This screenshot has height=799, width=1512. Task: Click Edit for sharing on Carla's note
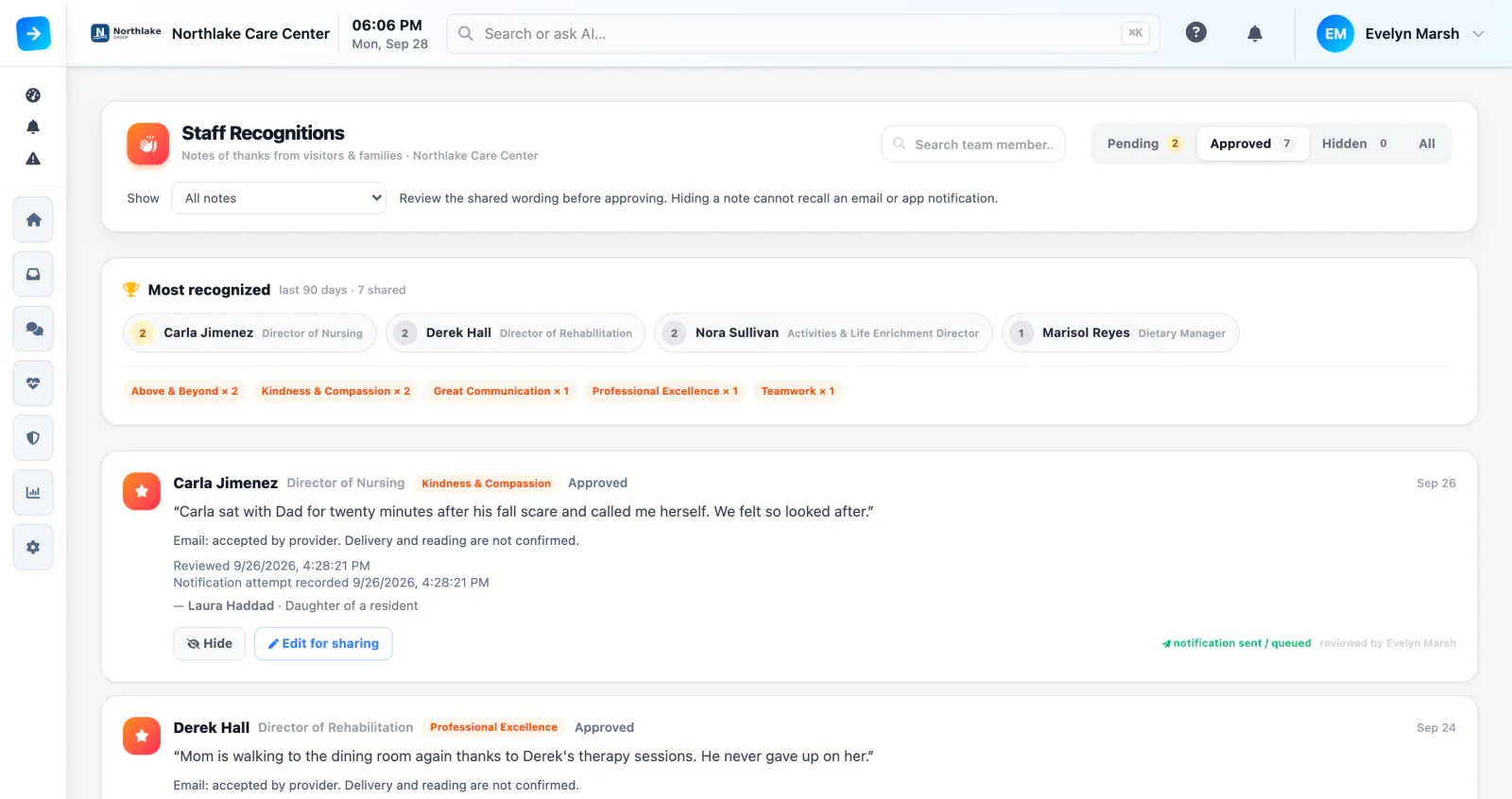point(323,643)
